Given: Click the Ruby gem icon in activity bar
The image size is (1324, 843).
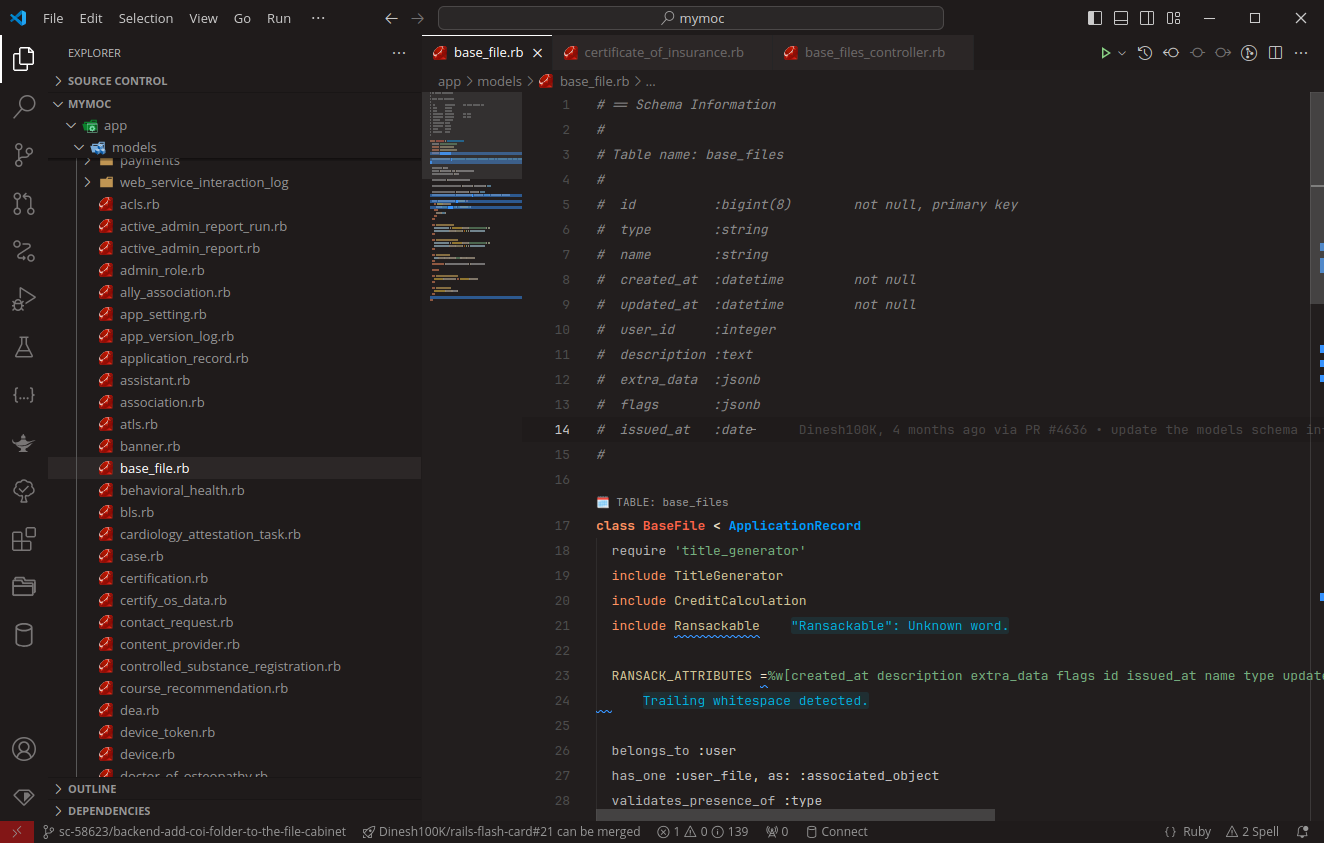Looking at the screenshot, I should pos(24,797).
